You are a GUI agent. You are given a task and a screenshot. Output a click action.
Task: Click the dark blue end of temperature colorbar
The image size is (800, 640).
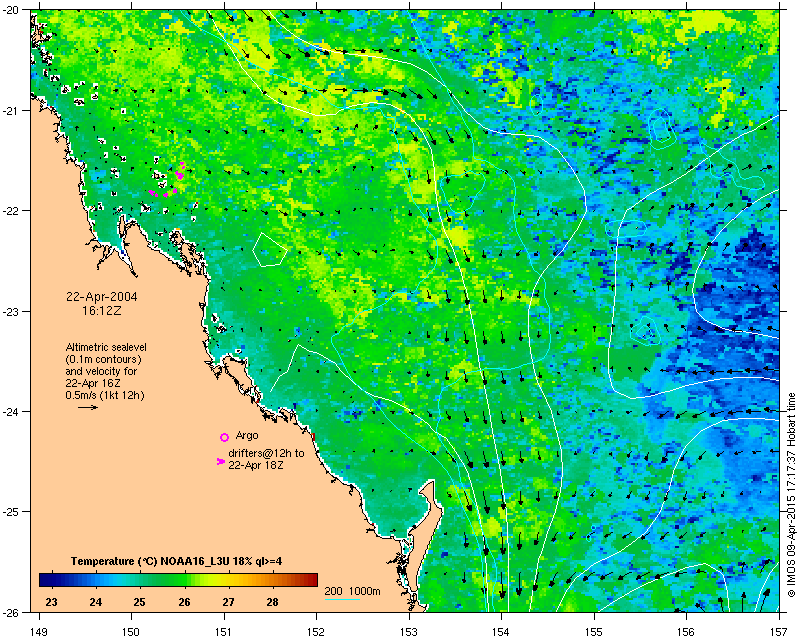(x=46, y=580)
